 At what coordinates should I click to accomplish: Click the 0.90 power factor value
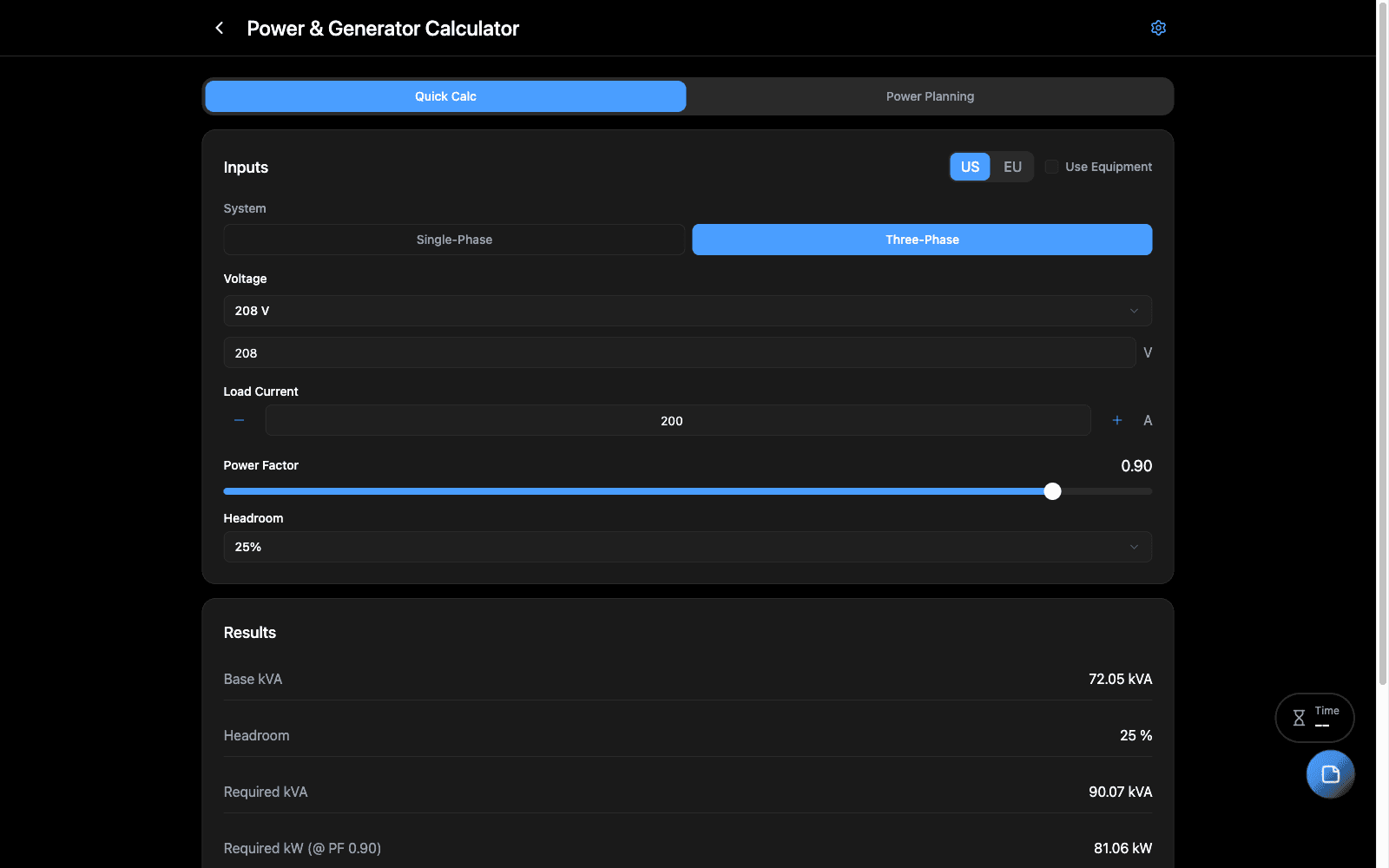1136,466
